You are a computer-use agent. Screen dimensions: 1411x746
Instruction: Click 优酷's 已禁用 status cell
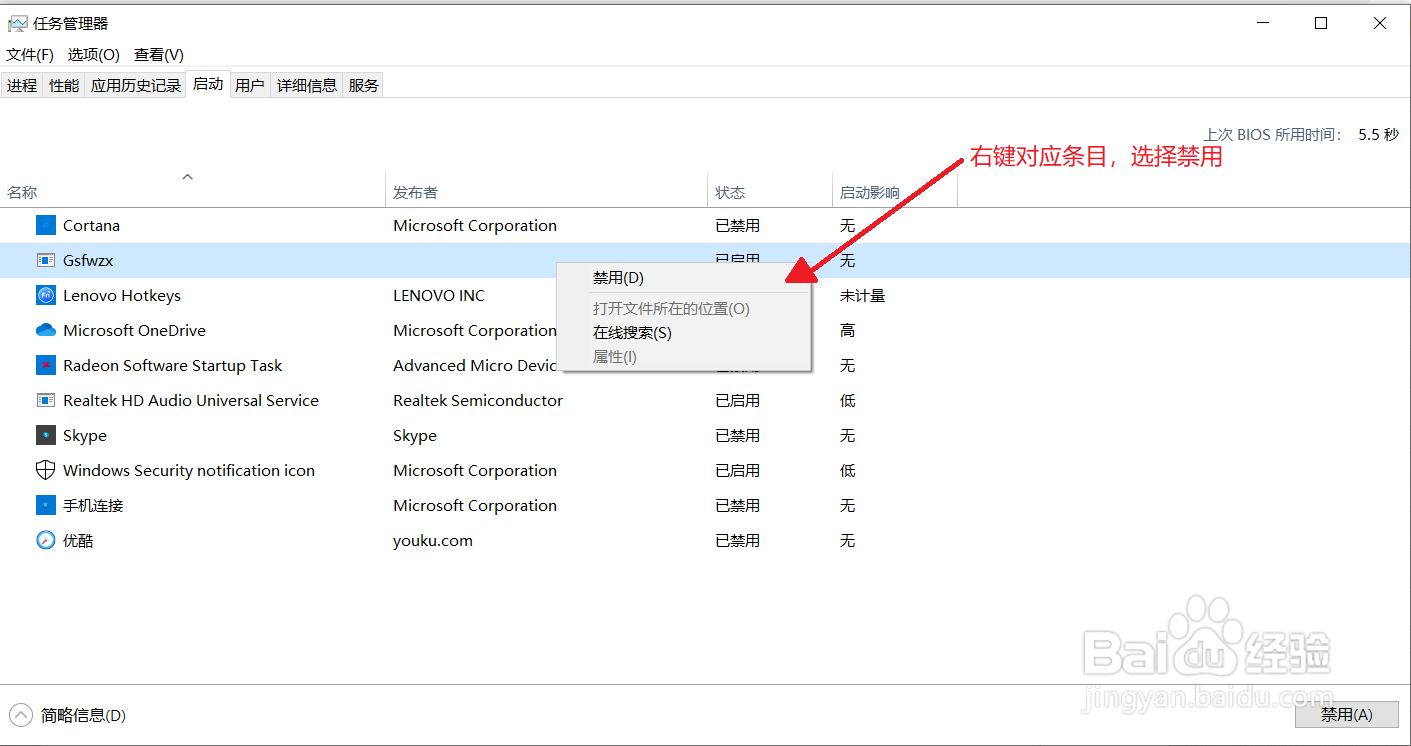(x=737, y=540)
